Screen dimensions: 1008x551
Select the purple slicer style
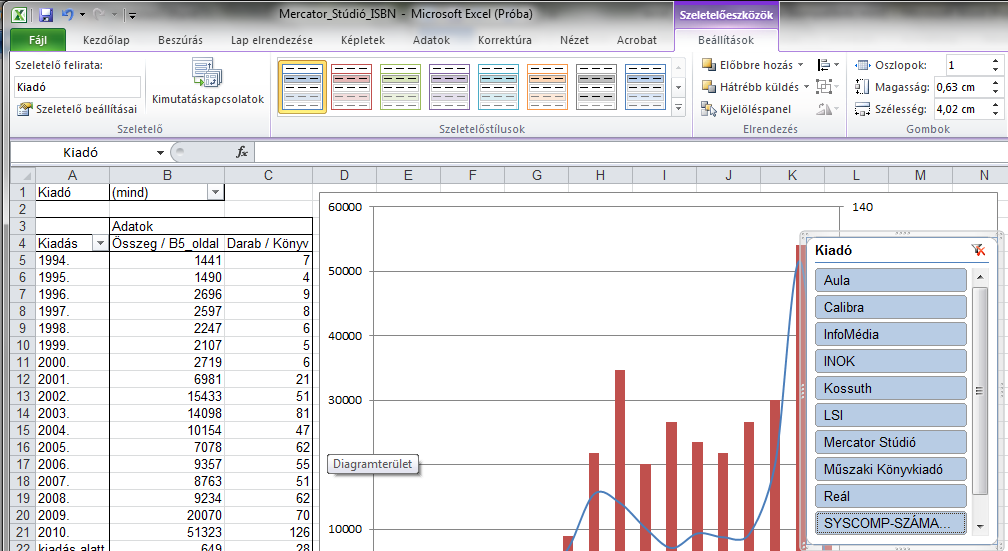449,87
